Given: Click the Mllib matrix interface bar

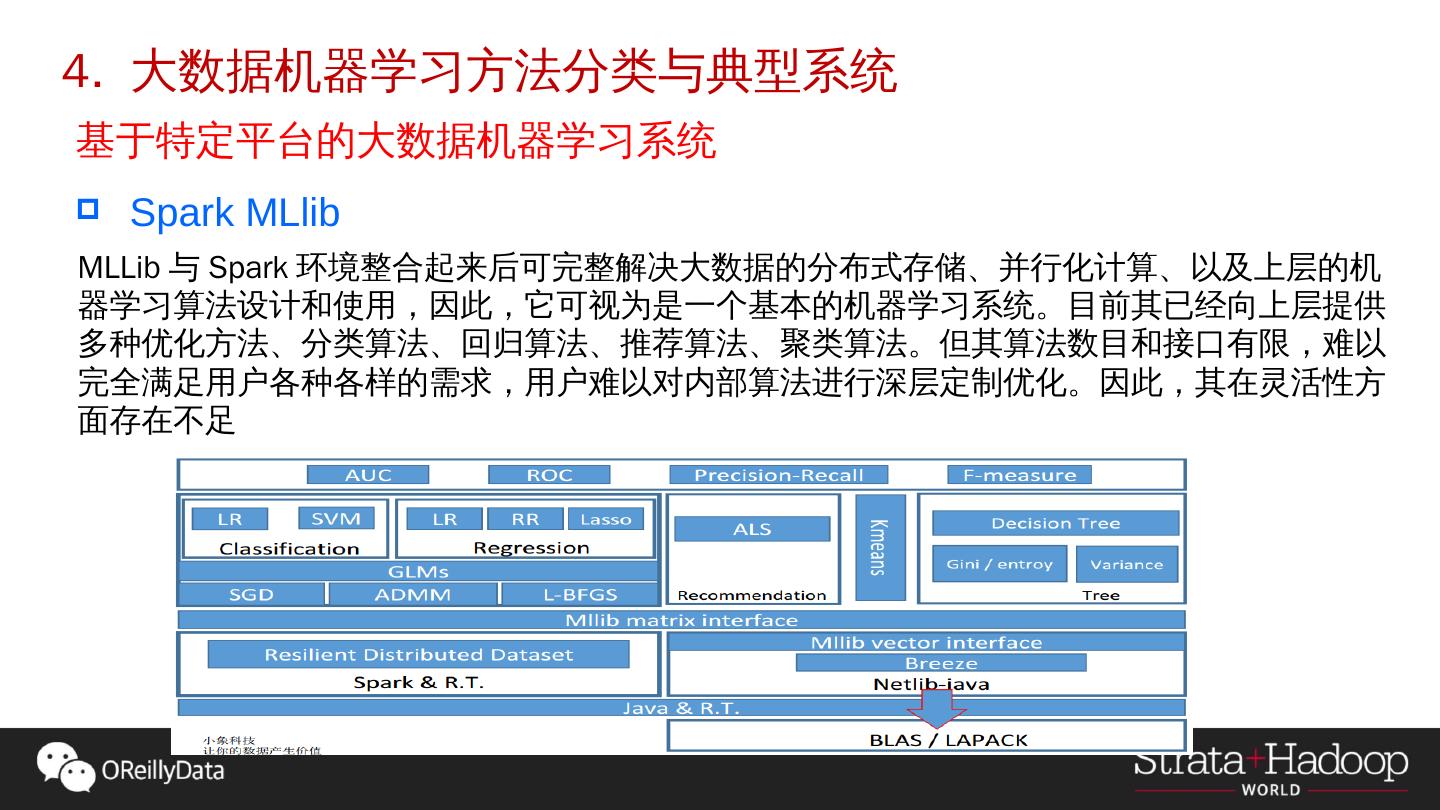Looking at the screenshot, I should pos(682,620).
